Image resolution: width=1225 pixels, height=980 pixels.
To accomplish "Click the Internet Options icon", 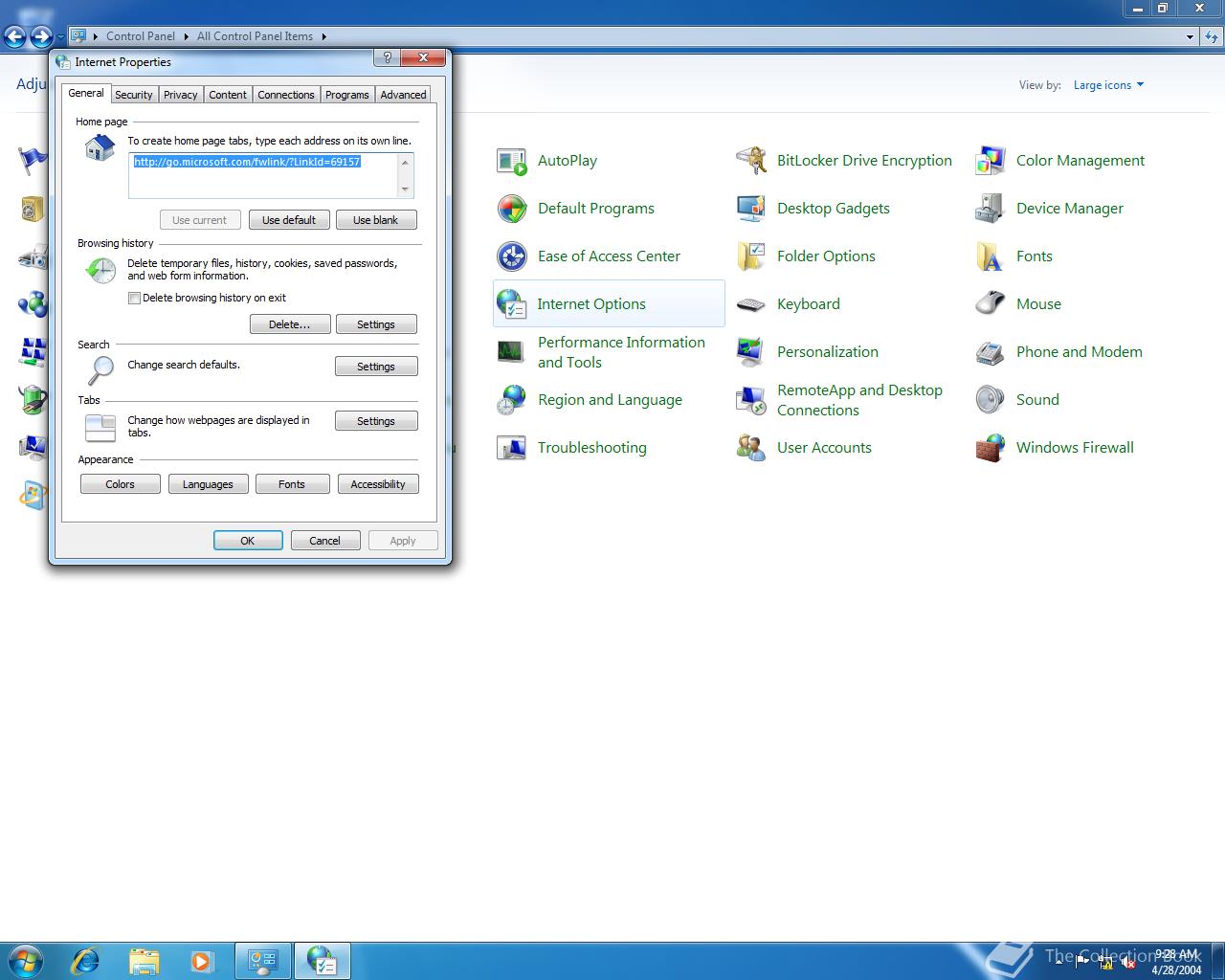I will [x=512, y=304].
